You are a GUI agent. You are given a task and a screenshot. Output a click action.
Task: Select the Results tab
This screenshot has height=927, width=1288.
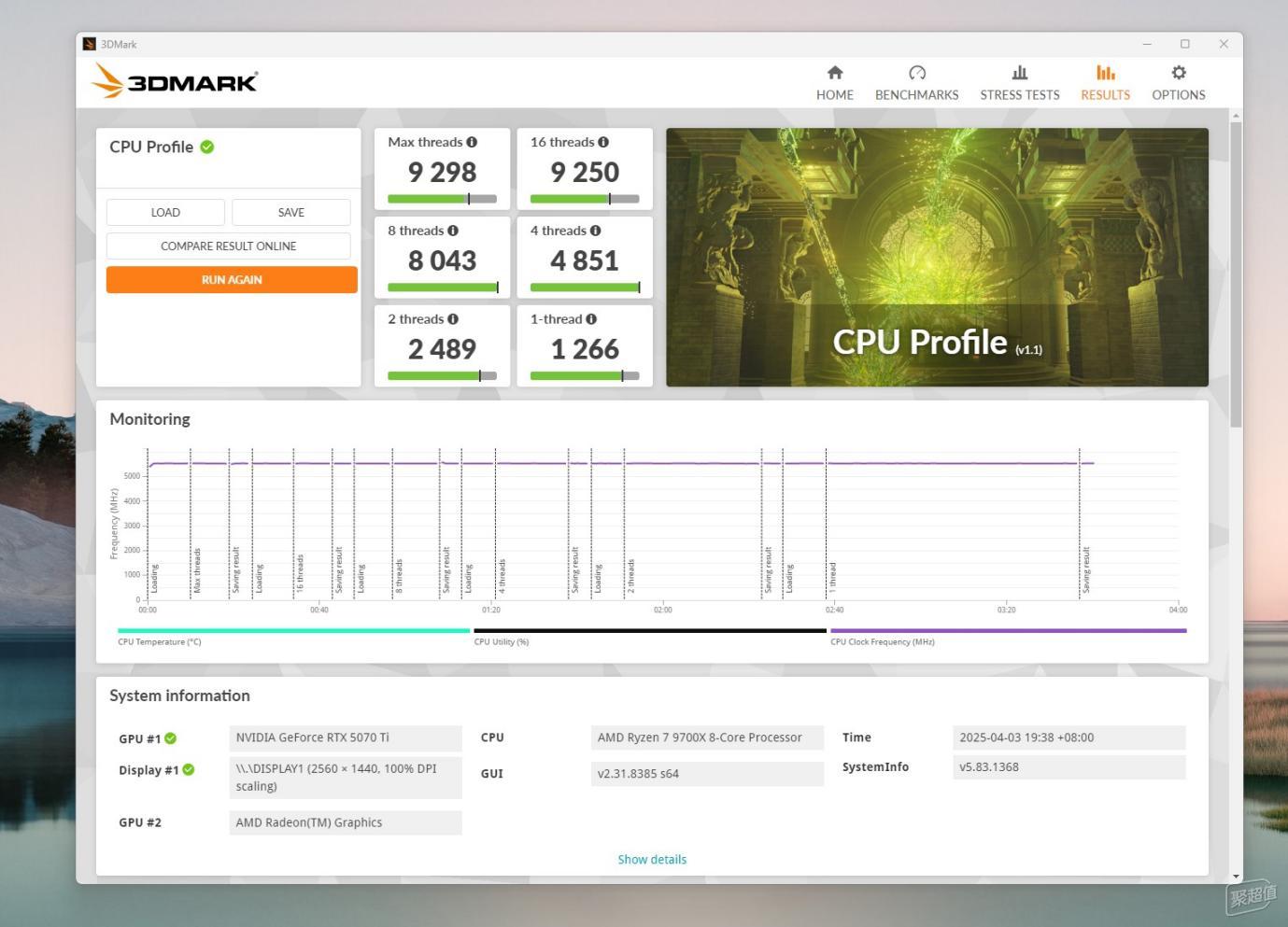(1105, 83)
